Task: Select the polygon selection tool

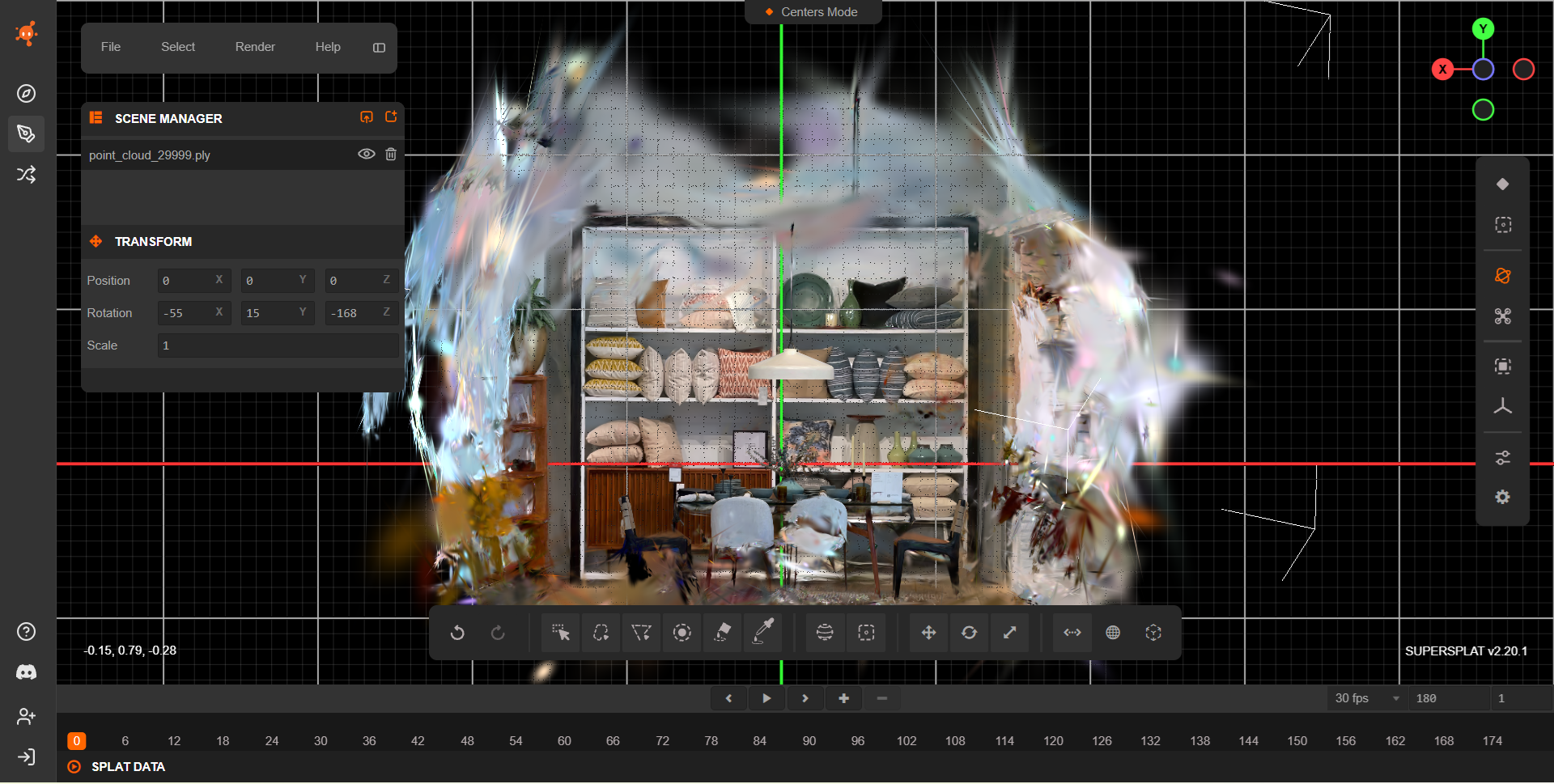Action: tap(642, 633)
